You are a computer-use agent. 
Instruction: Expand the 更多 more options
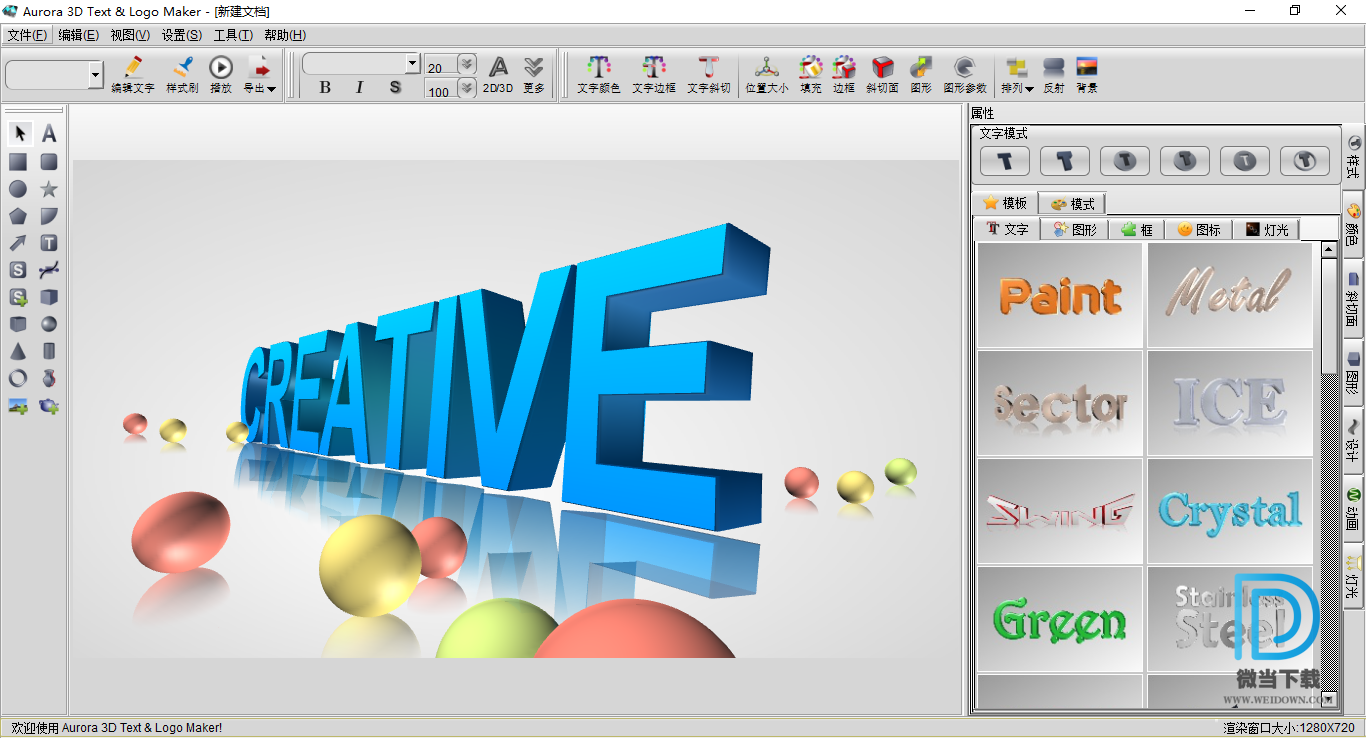pos(534,75)
